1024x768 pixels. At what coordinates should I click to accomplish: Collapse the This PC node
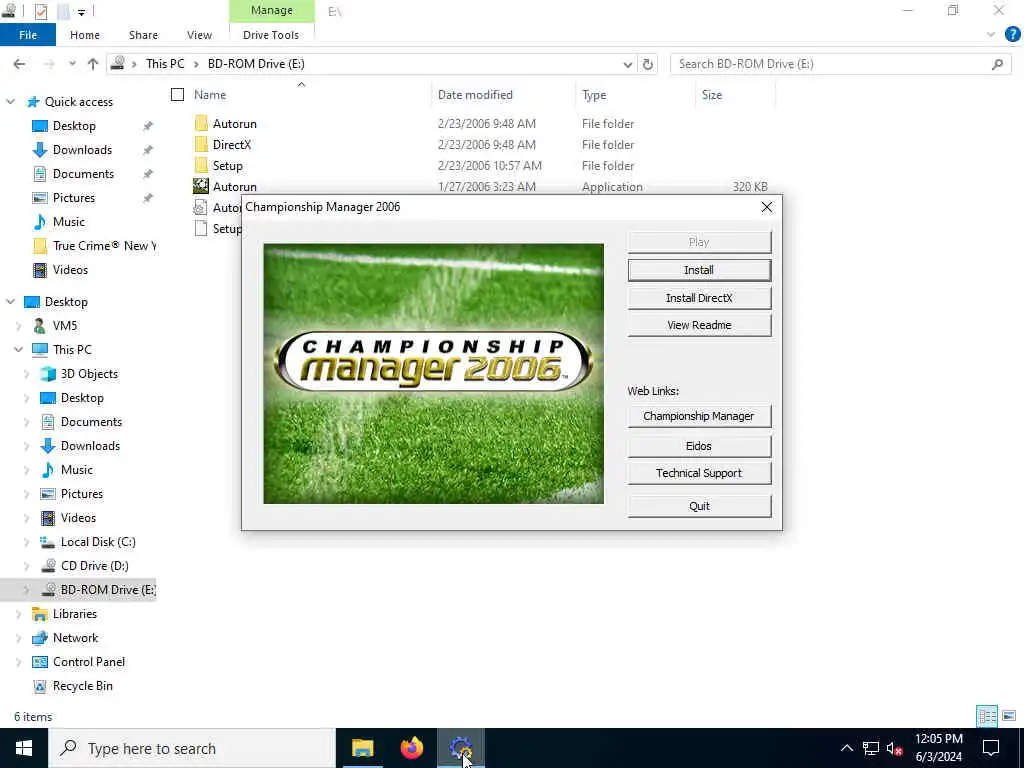click(x=18, y=350)
